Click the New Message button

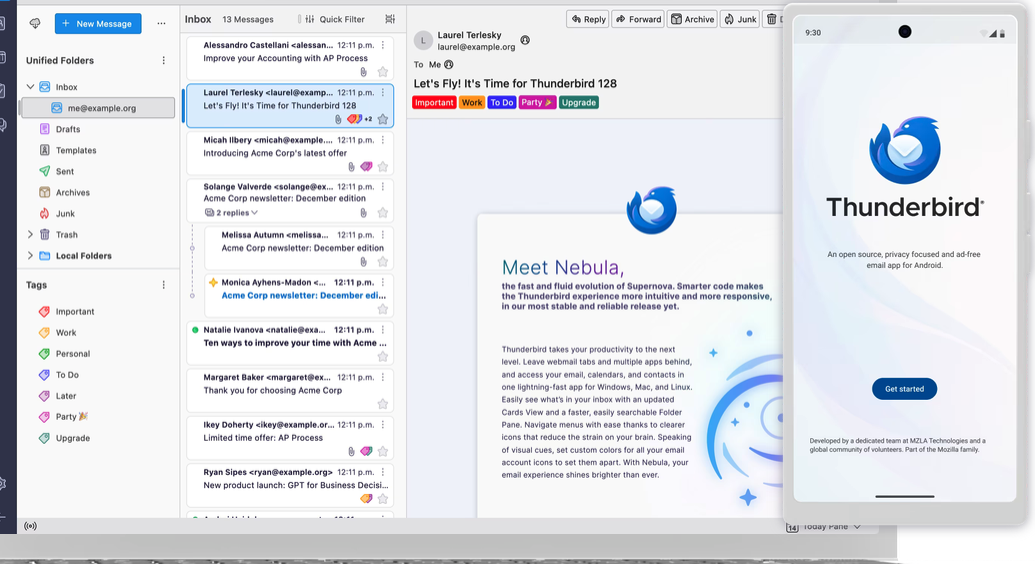[98, 23]
